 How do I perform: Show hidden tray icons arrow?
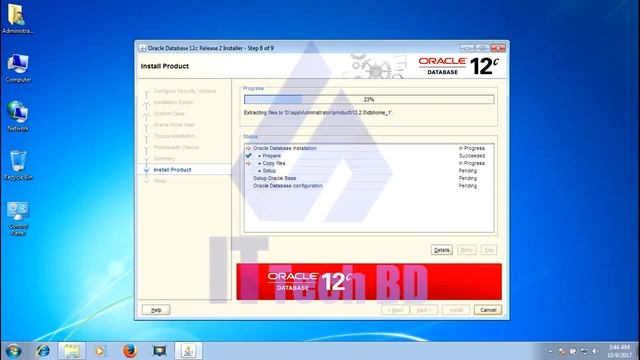pos(550,351)
